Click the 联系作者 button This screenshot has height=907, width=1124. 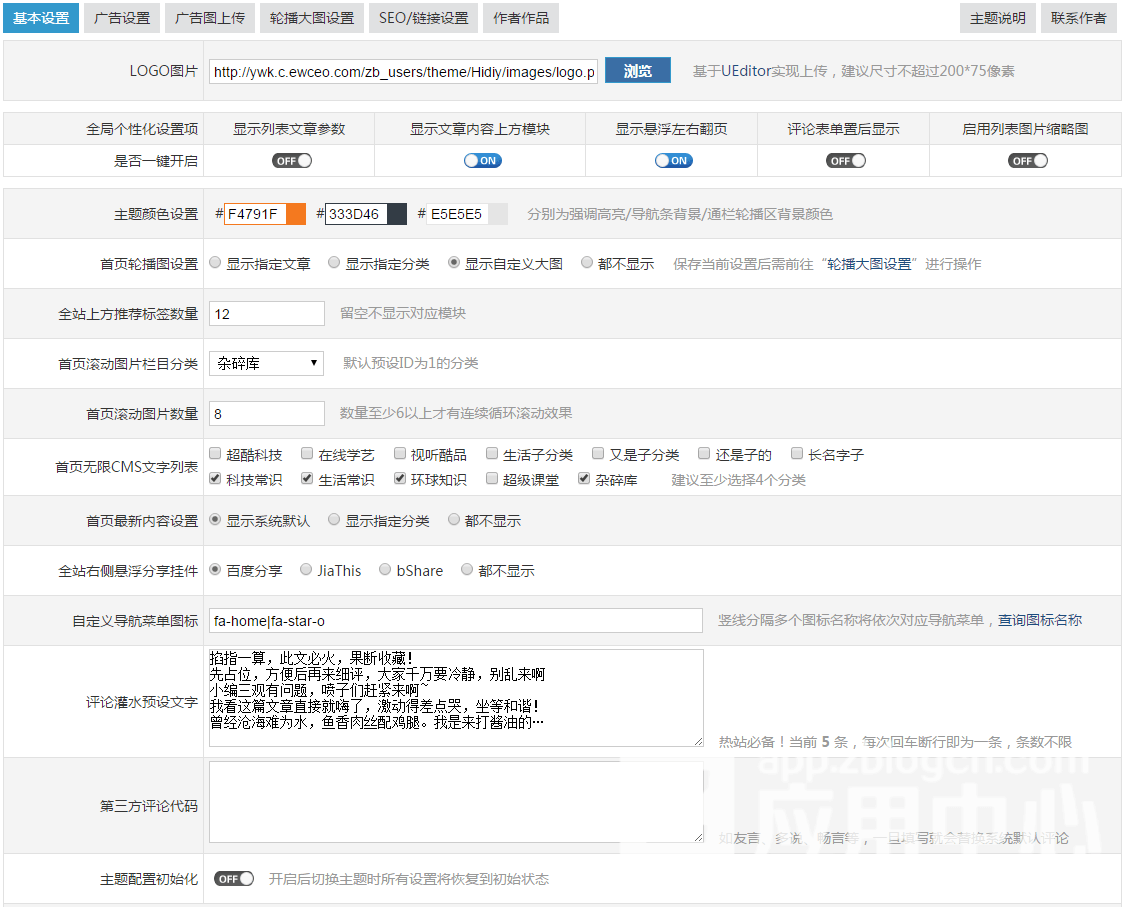pos(1078,18)
